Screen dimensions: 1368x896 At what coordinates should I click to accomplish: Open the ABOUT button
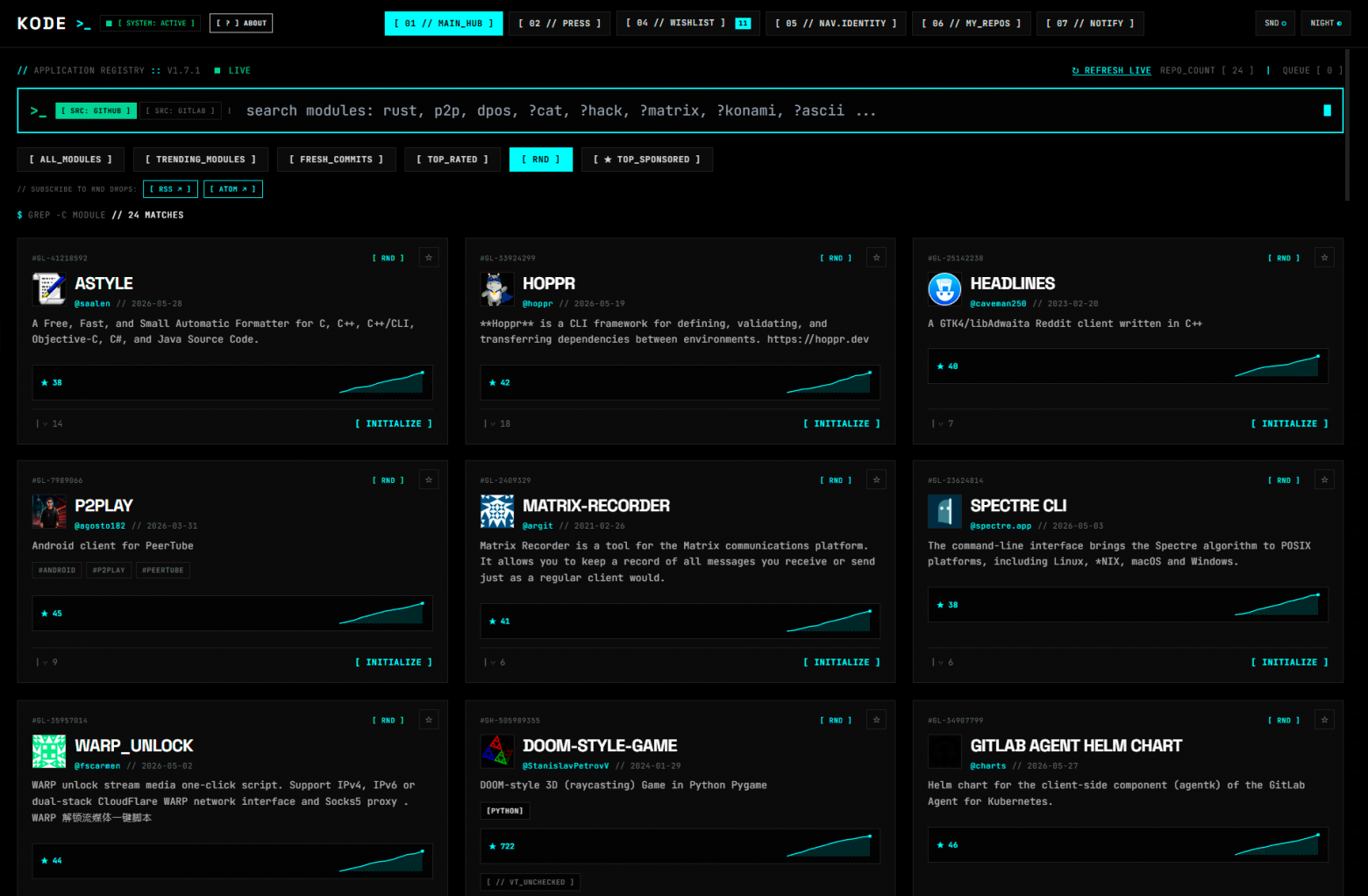241,24
